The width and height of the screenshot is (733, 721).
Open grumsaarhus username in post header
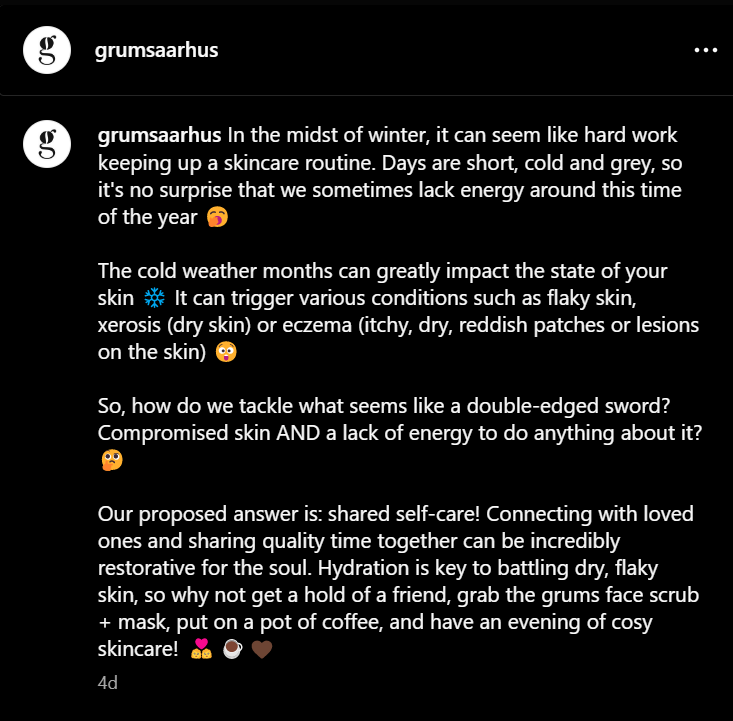tap(156, 50)
